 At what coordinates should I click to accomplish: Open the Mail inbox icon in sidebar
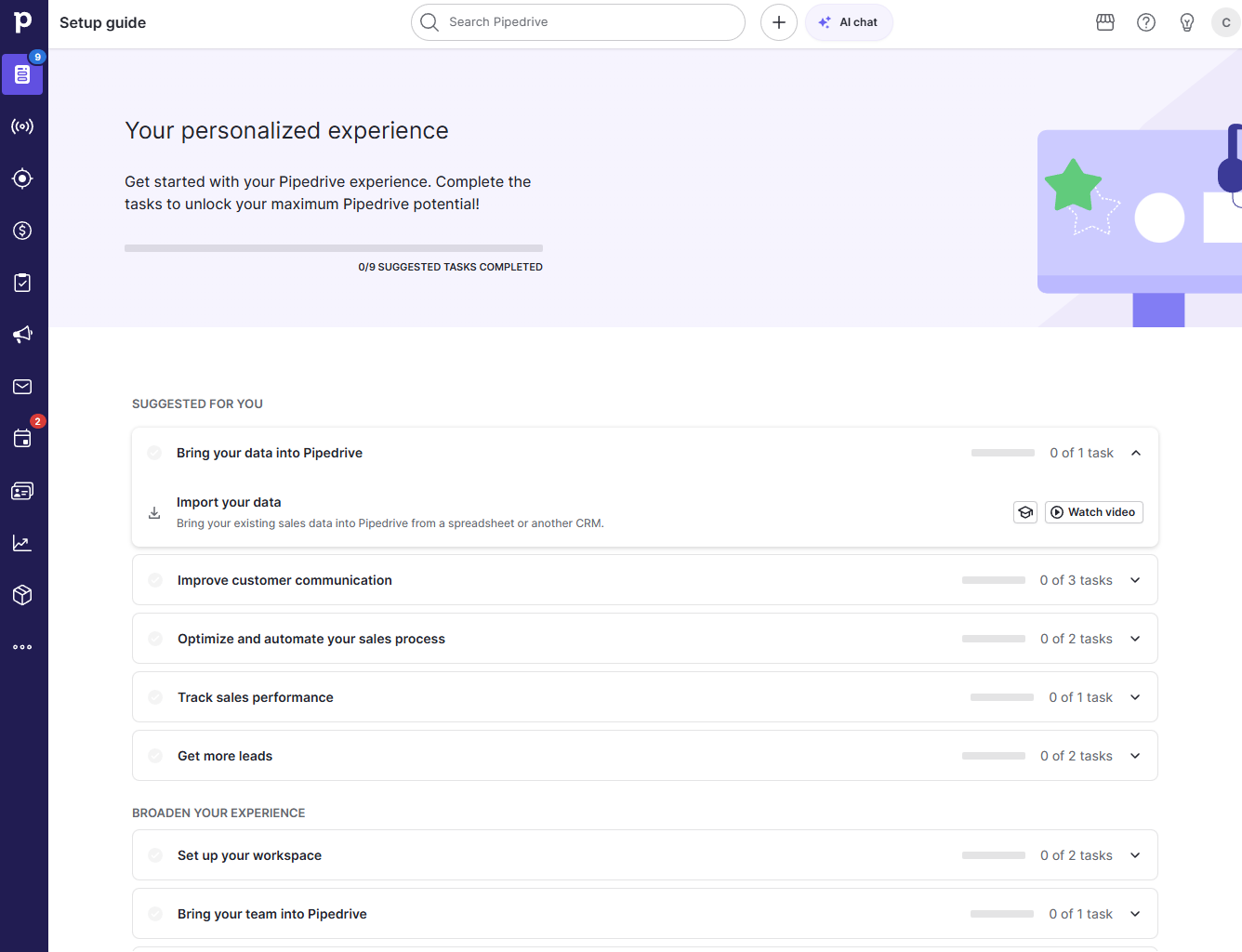(22, 387)
